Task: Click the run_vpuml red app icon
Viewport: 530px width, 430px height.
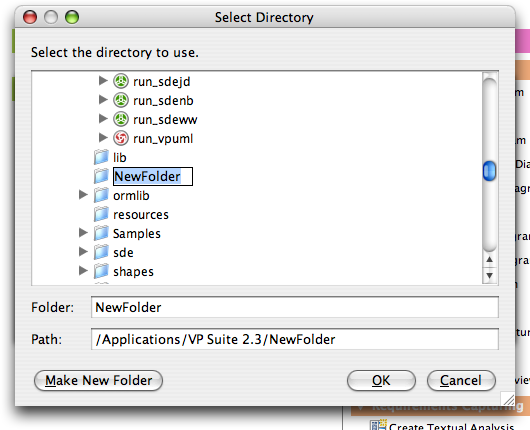Action: click(121, 138)
